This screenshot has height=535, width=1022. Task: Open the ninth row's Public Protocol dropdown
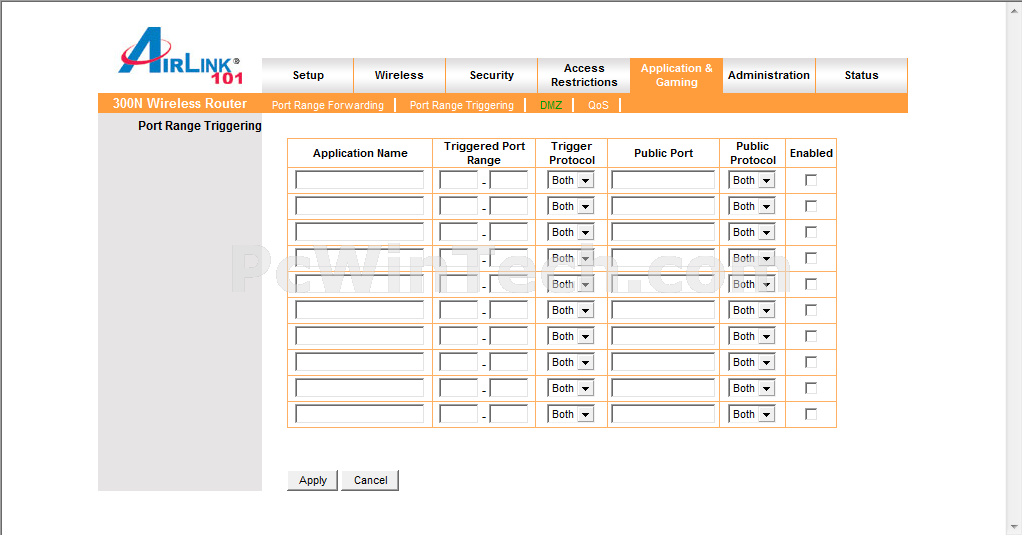[752, 389]
